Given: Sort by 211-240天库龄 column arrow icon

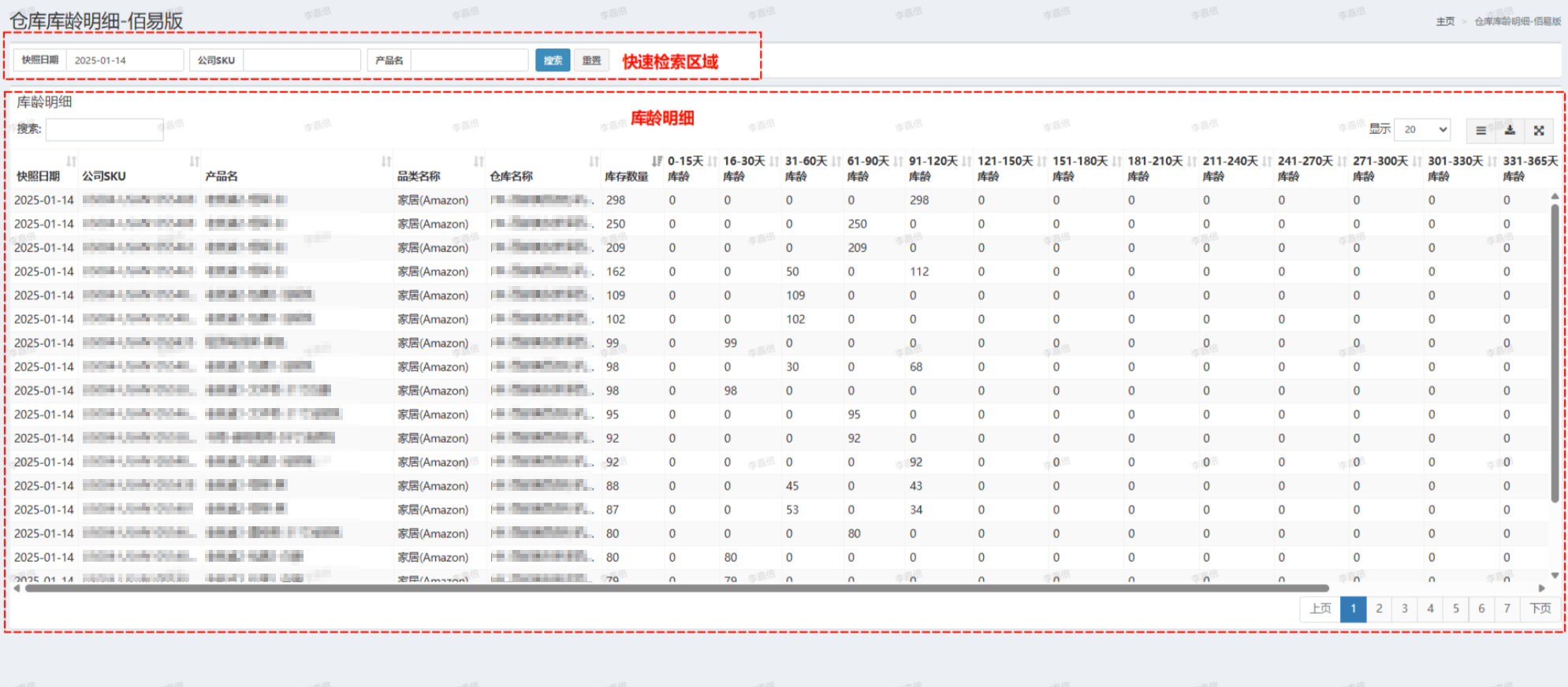Looking at the screenshot, I should coord(1267,161).
